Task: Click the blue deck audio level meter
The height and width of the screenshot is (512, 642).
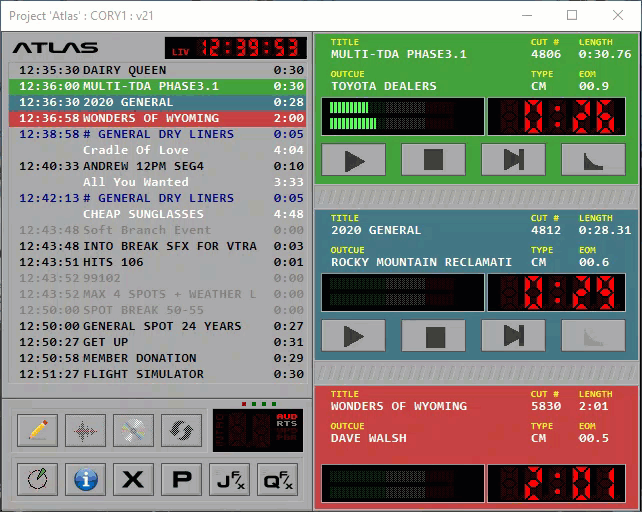Action: [x=403, y=292]
